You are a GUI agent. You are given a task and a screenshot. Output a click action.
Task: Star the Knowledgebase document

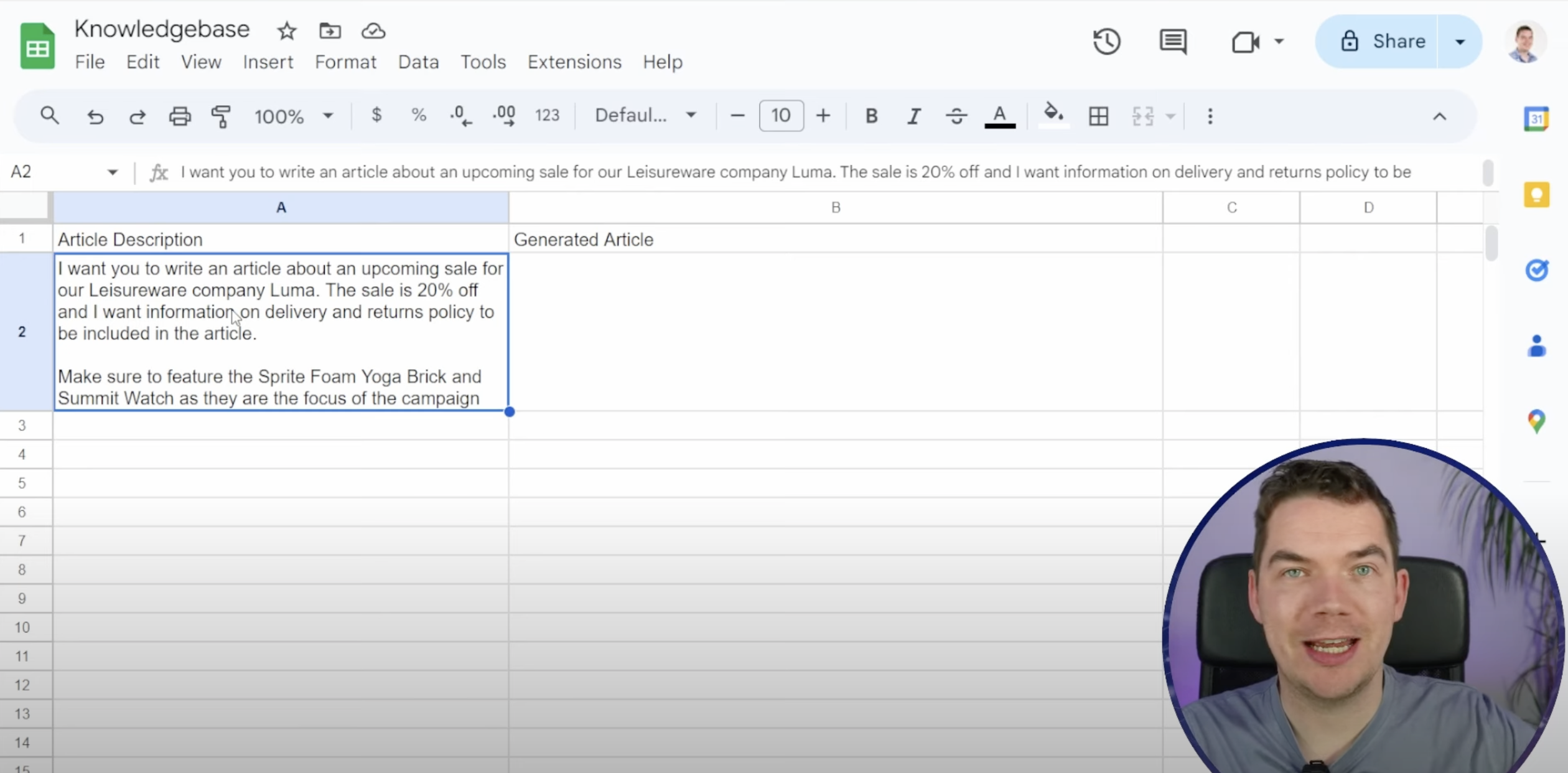(x=287, y=30)
